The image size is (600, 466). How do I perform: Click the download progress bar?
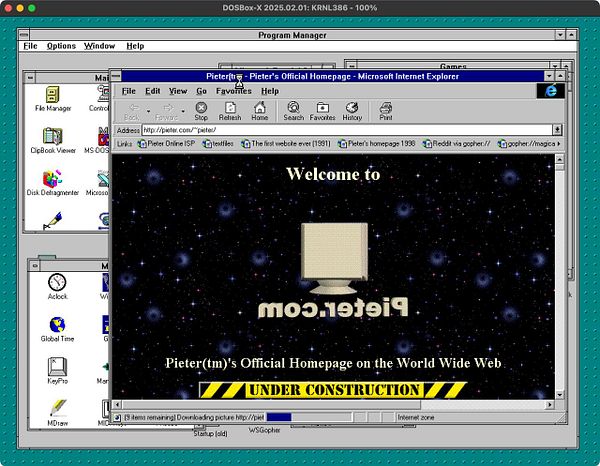pos(308,417)
